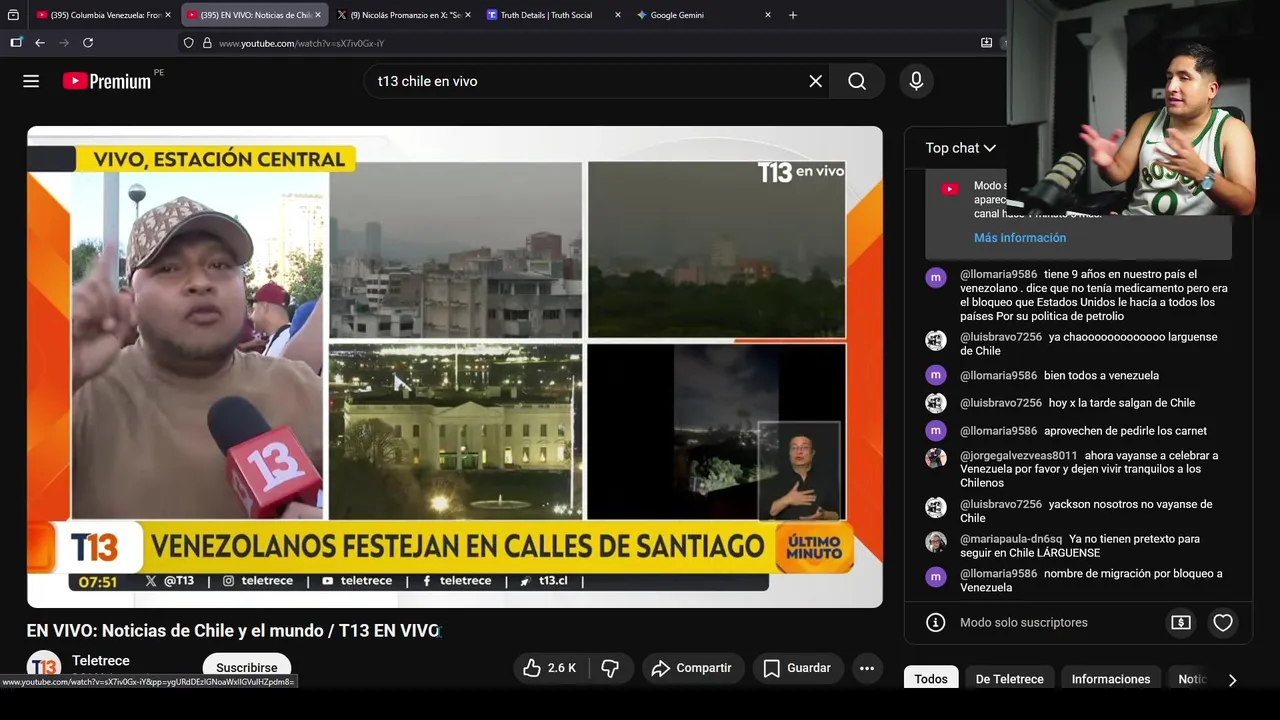This screenshot has height=720, width=1280.
Task: Open the browser sidebar panel icon
Action: pyautogui.click(x=16, y=43)
